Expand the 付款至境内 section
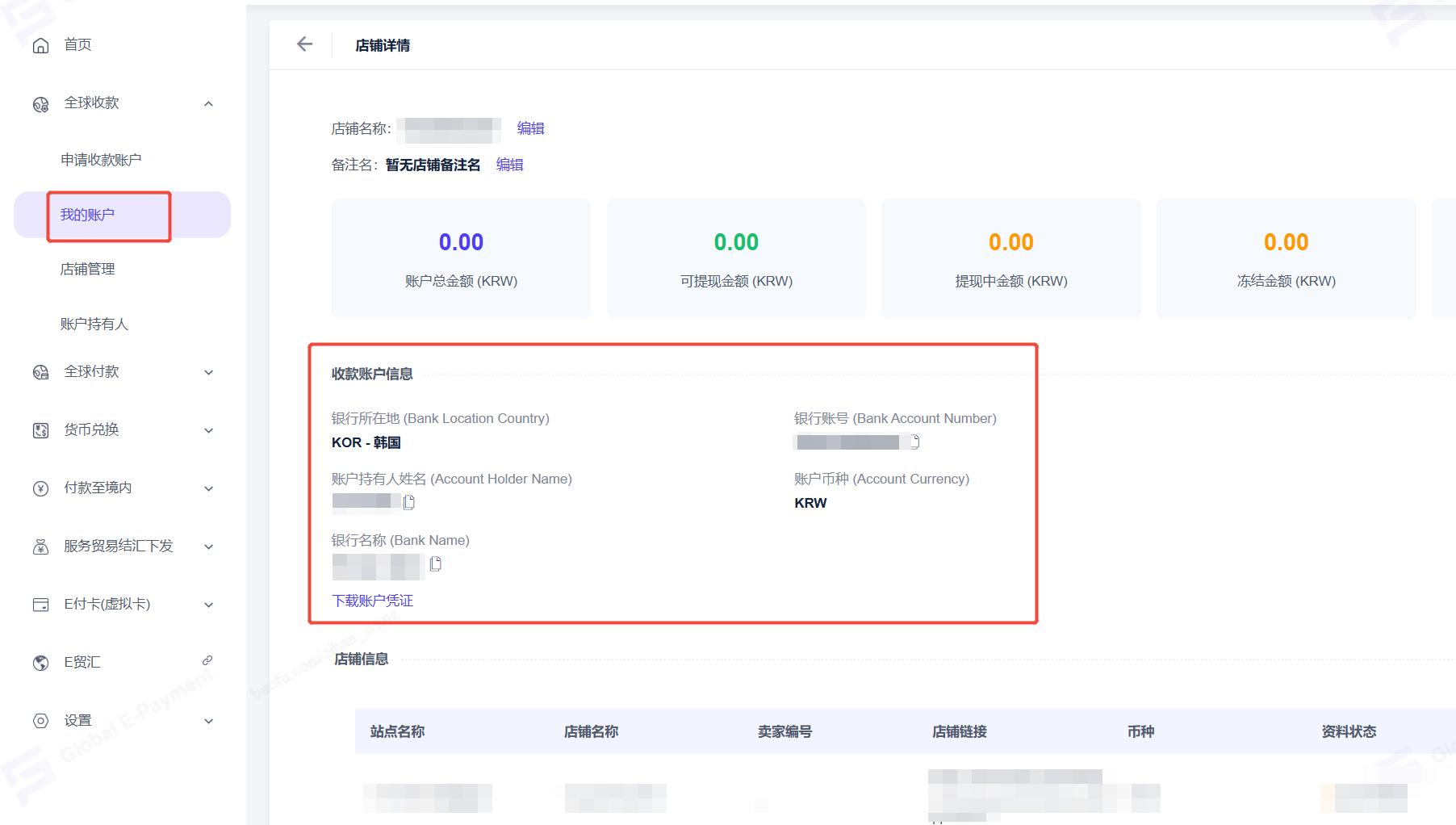Viewport: 1456px width, 825px height. [208, 488]
